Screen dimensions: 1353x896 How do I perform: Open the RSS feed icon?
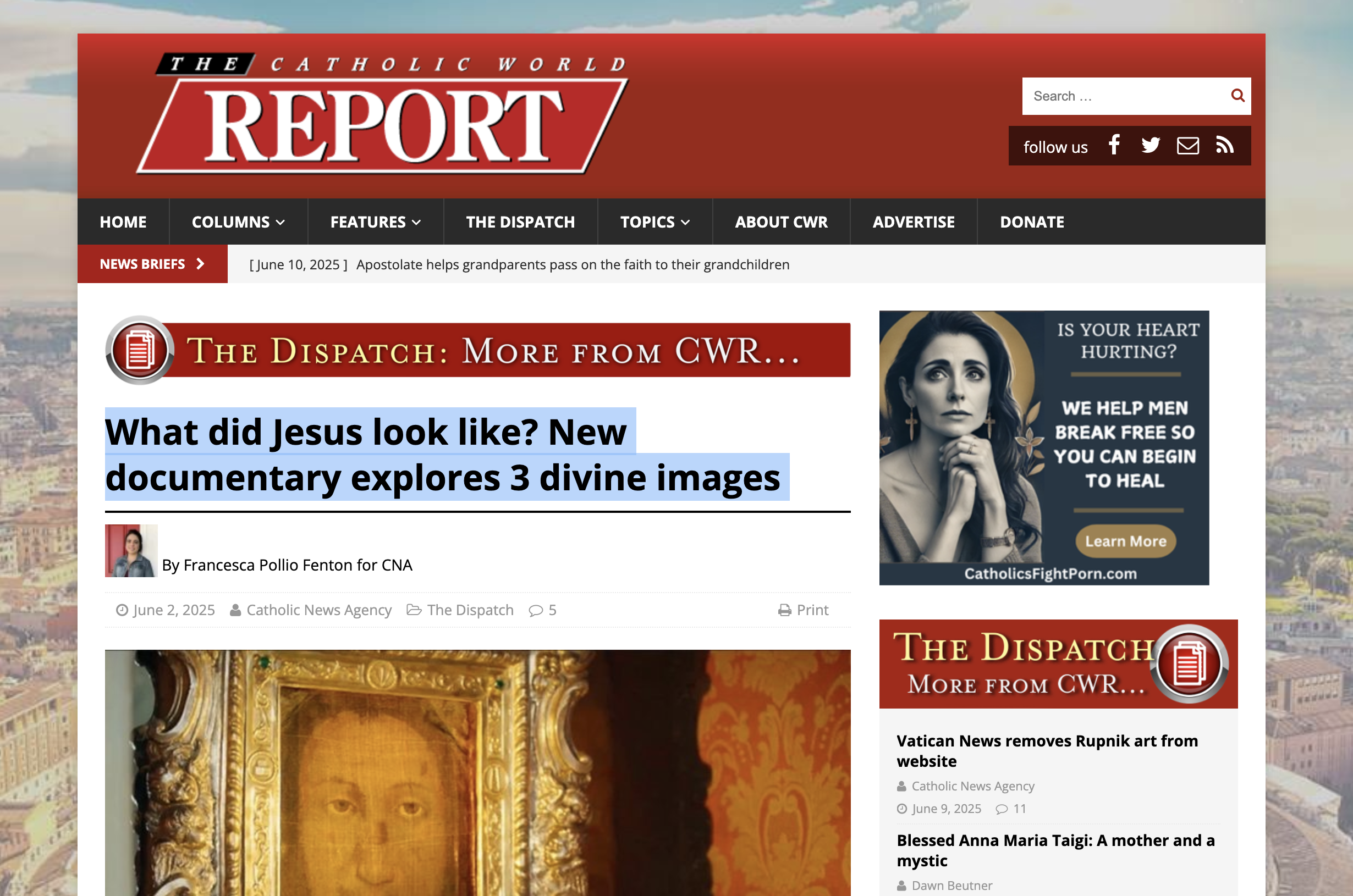1224,146
